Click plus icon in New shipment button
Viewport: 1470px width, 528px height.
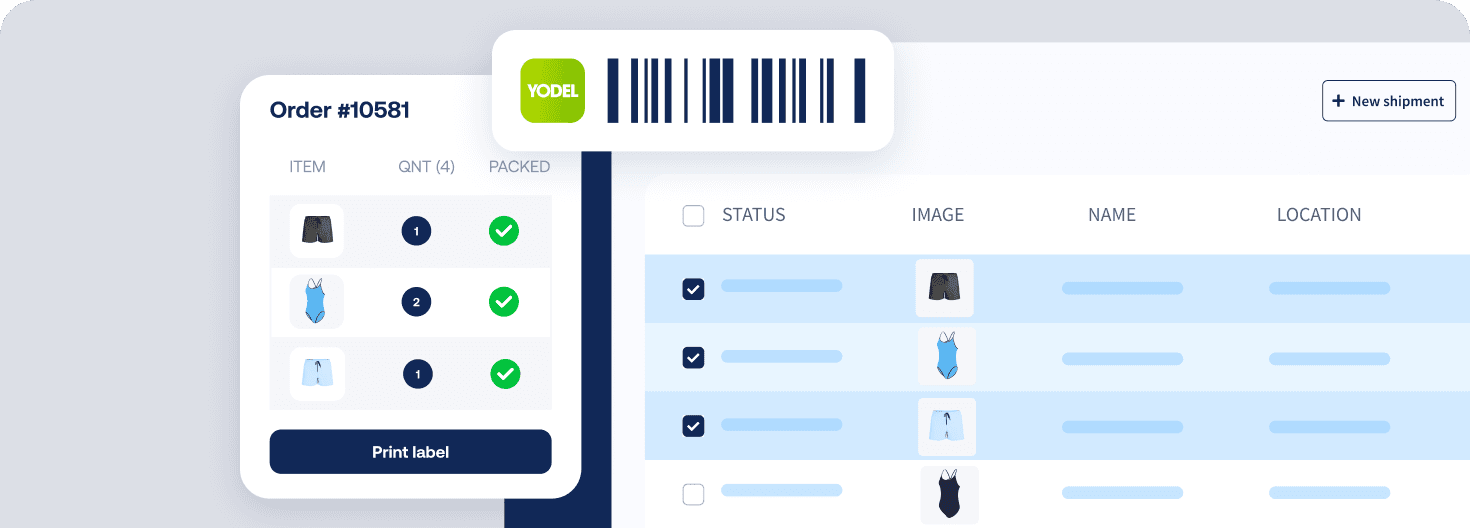(x=1338, y=101)
